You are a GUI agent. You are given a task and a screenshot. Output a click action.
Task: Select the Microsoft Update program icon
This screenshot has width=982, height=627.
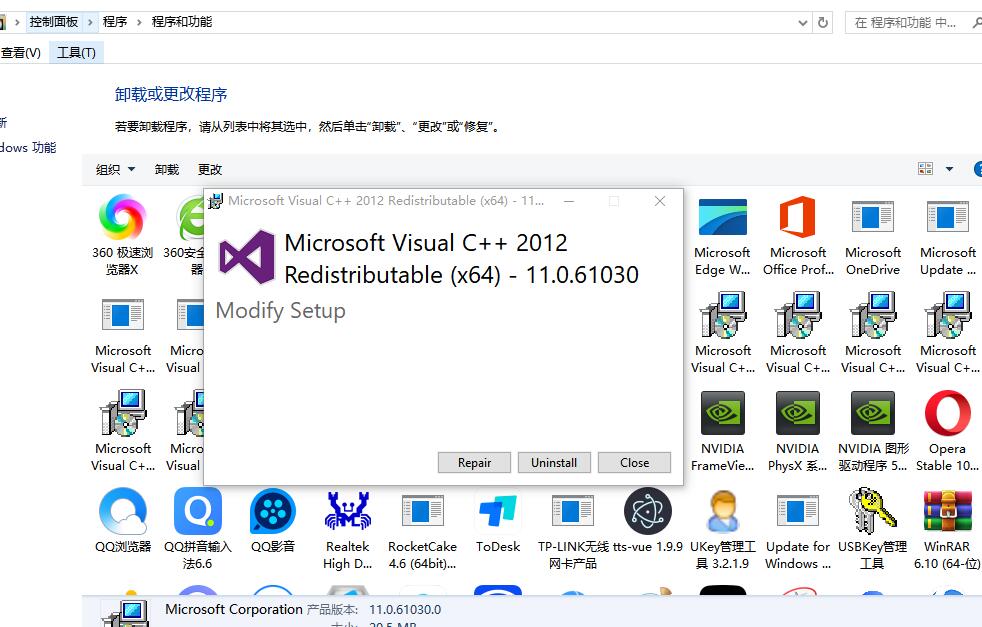click(x=948, y=217)
